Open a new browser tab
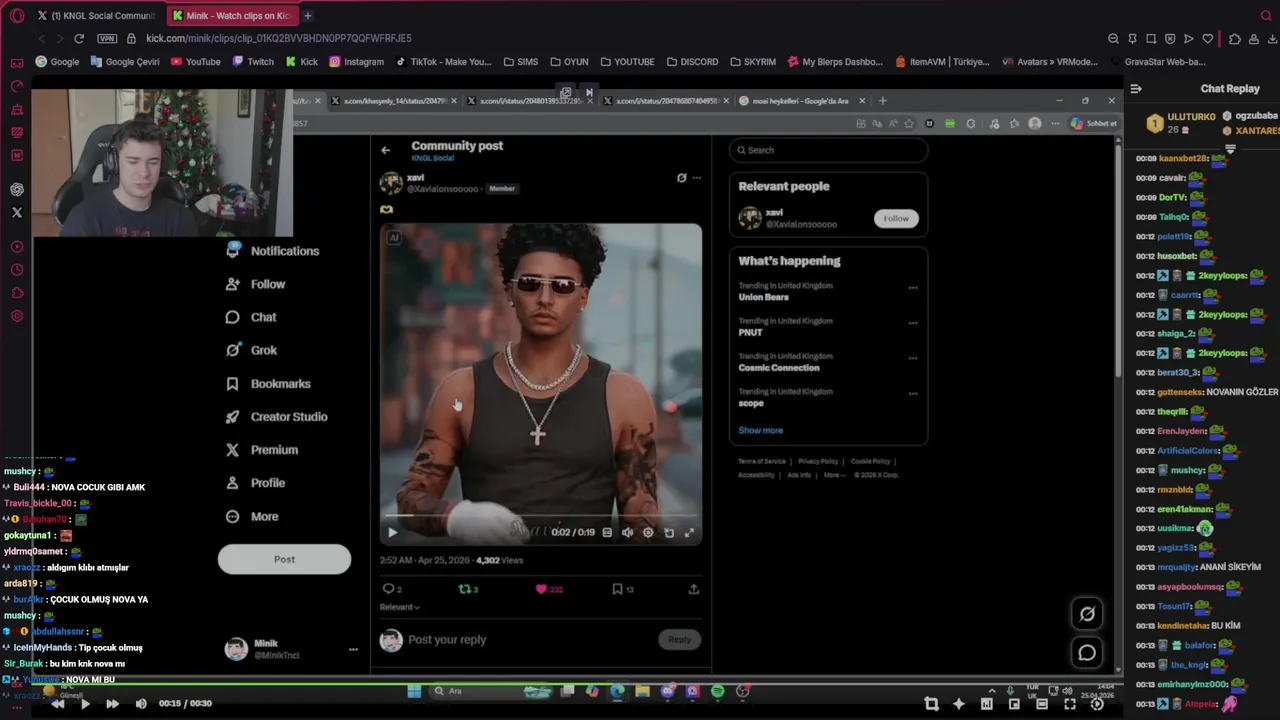Screen dimensions: 1280x720 [308, 15]
